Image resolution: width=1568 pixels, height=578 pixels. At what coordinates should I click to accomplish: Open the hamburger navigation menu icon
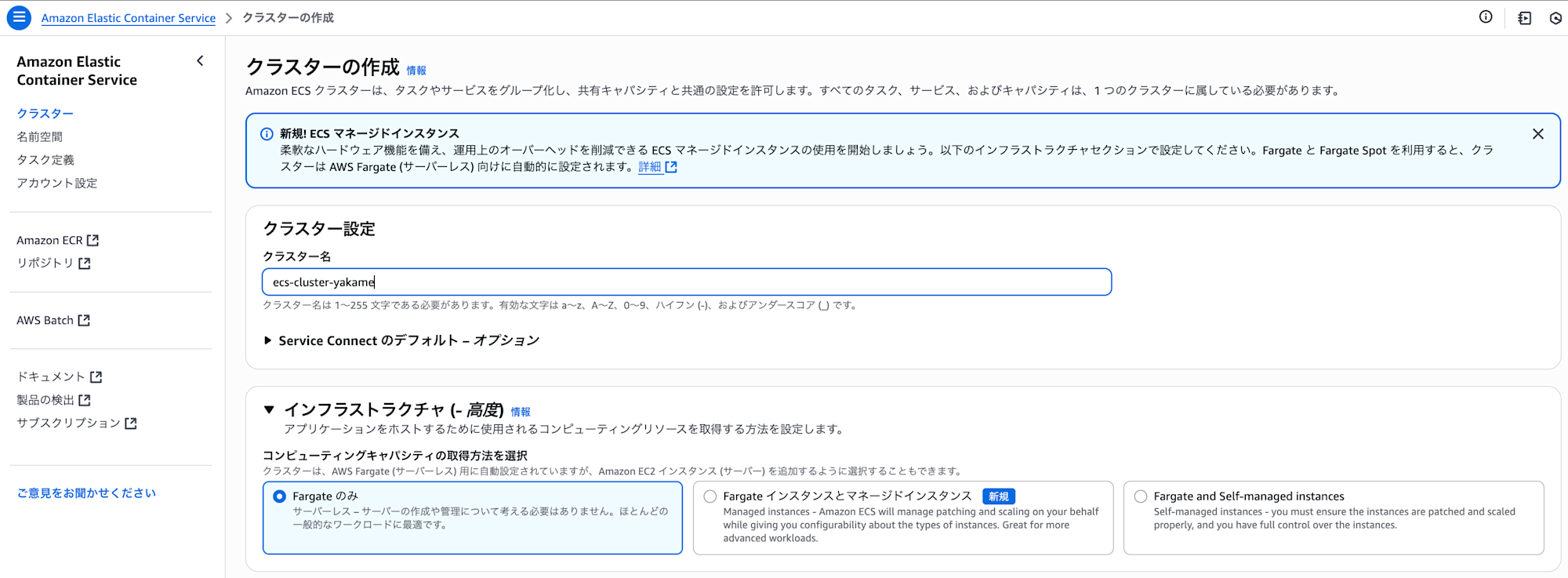click(x=19, y=17)
